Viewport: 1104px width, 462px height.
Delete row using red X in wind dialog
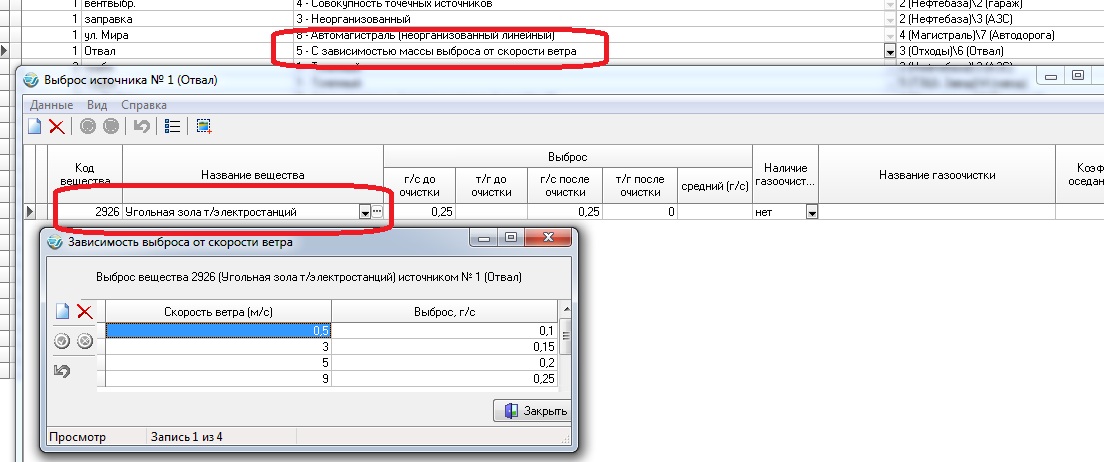click(85, 312)
